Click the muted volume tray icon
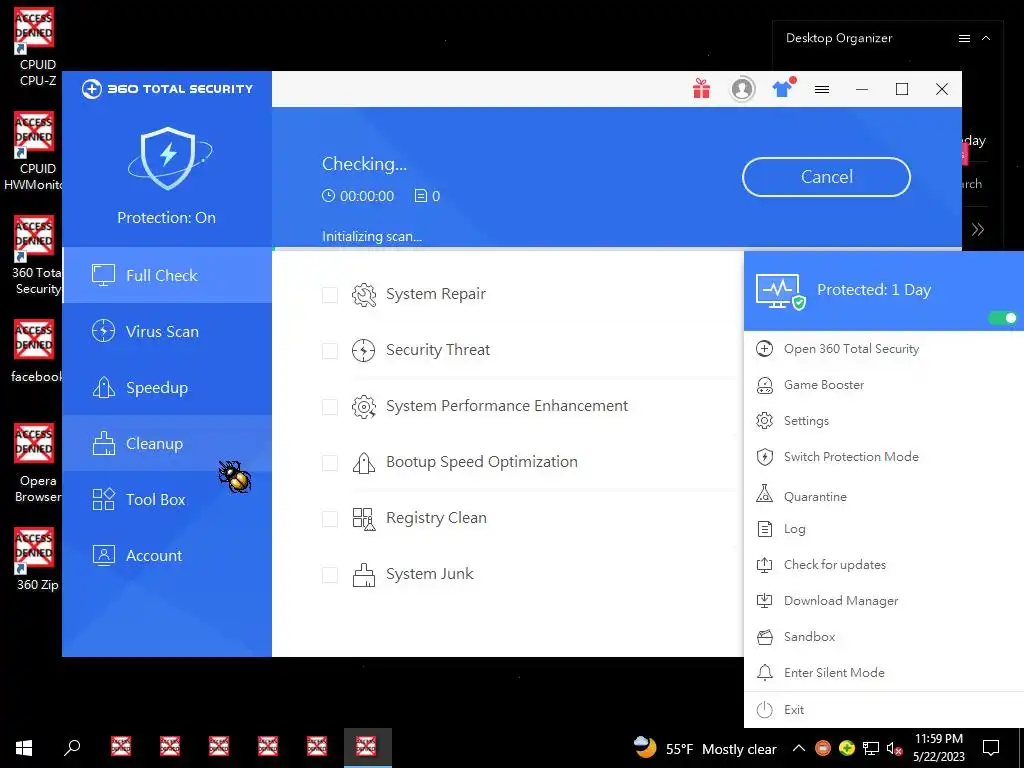Image resolution: width=1024 pixels, height=768 pixels. click(894, 748)
